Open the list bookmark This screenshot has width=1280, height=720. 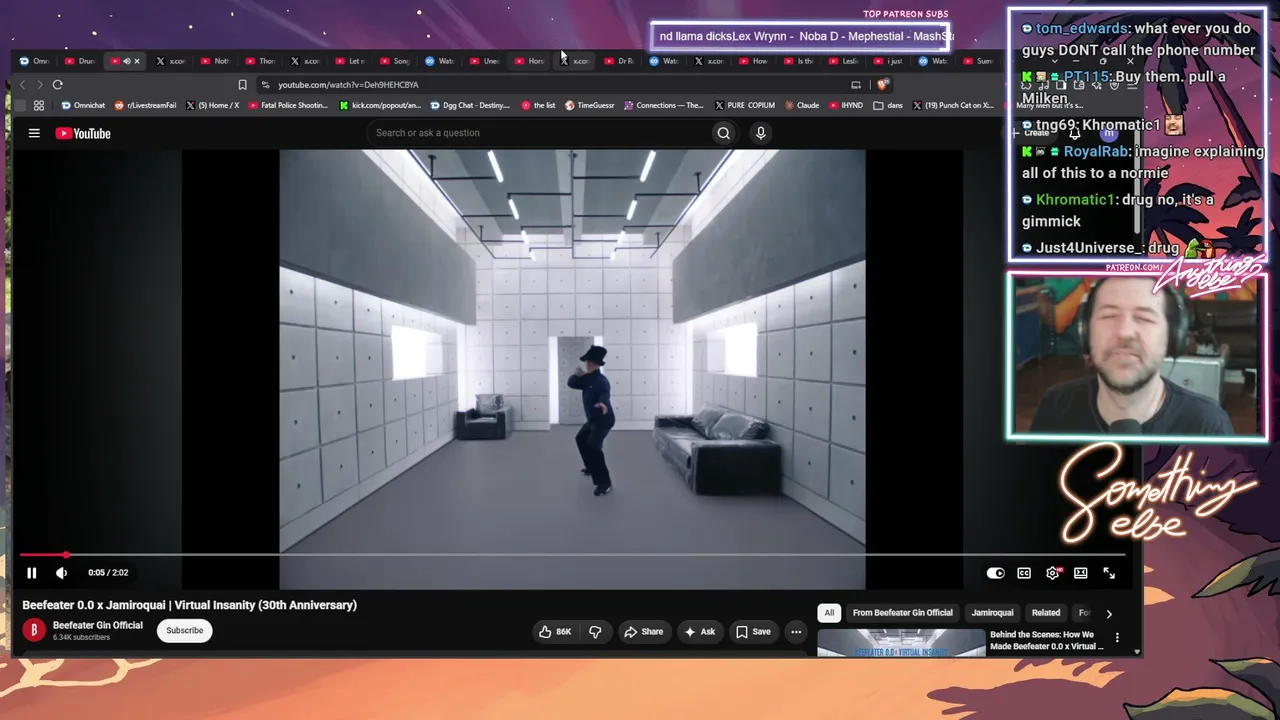[x=538, y=105]
